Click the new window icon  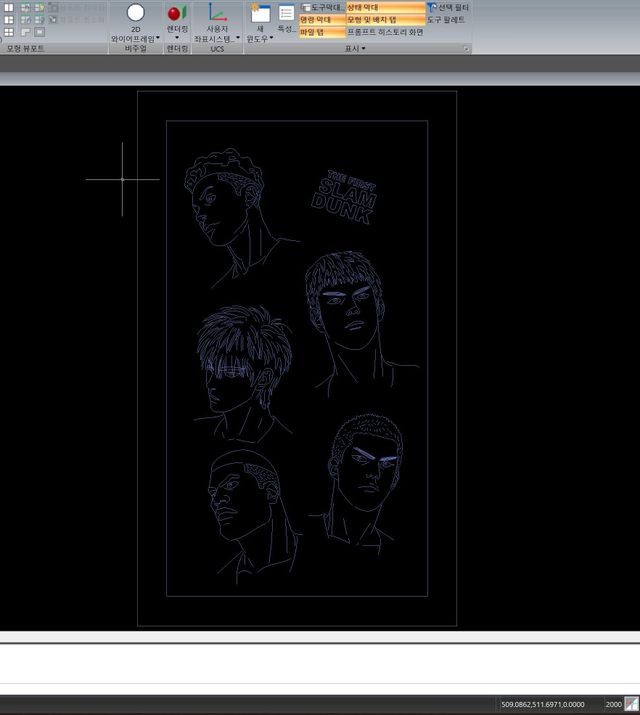[260, 13]
